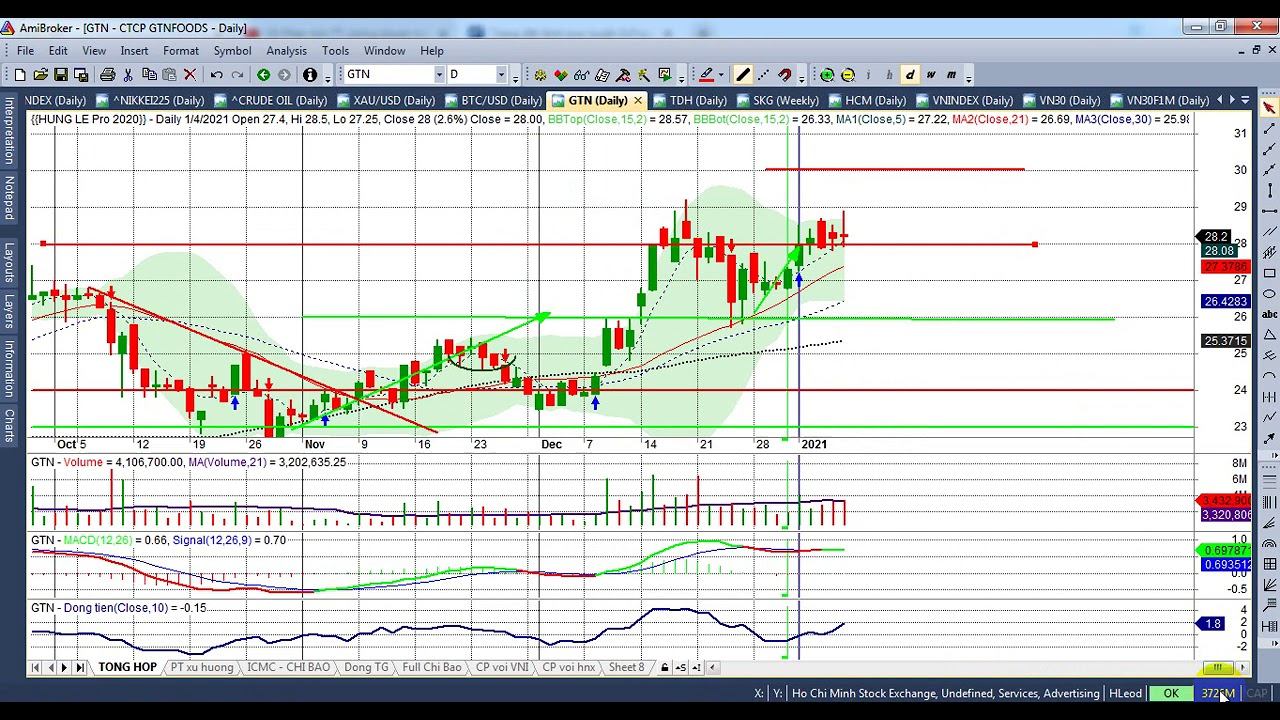Click the Open folder icon
The height and width of the screenshot is (720, 1280).
[x=40, y=75]
